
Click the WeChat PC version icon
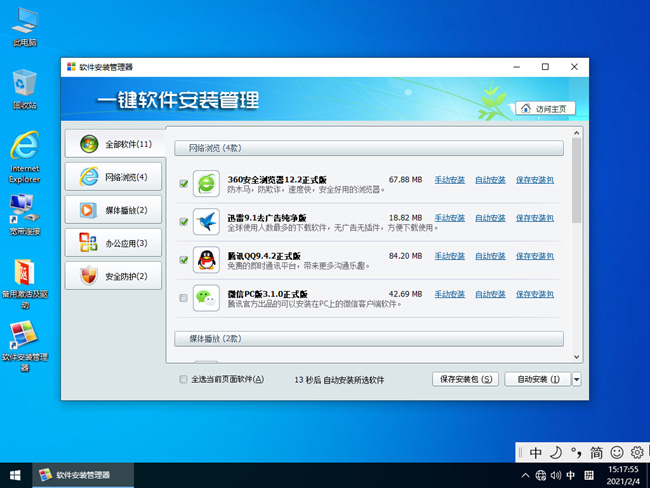(206, 298)
